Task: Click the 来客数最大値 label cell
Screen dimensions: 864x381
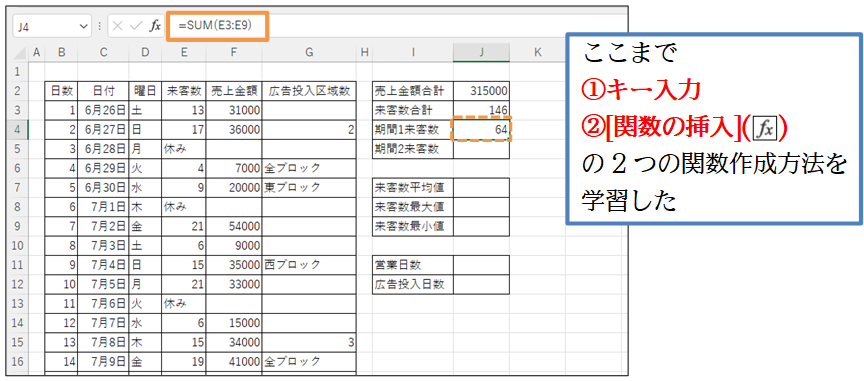Action: coord(413,207)
